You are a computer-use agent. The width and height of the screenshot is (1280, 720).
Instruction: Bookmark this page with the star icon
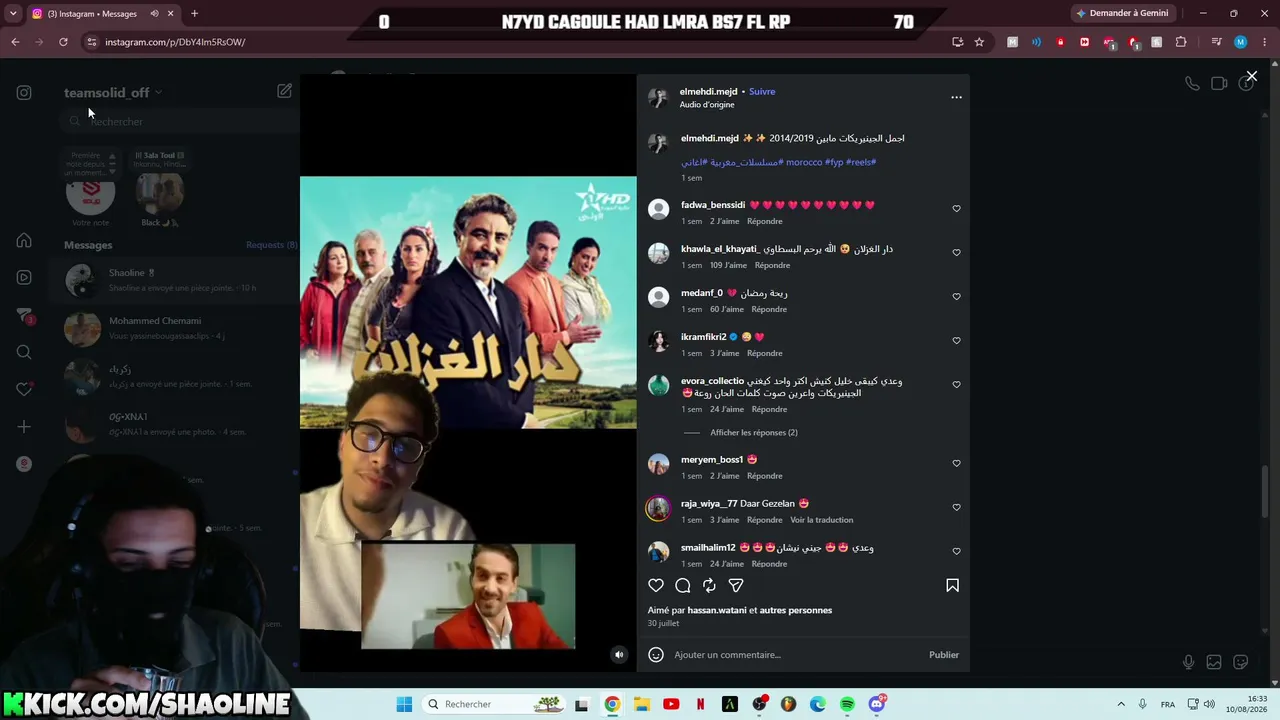[979, 42]
